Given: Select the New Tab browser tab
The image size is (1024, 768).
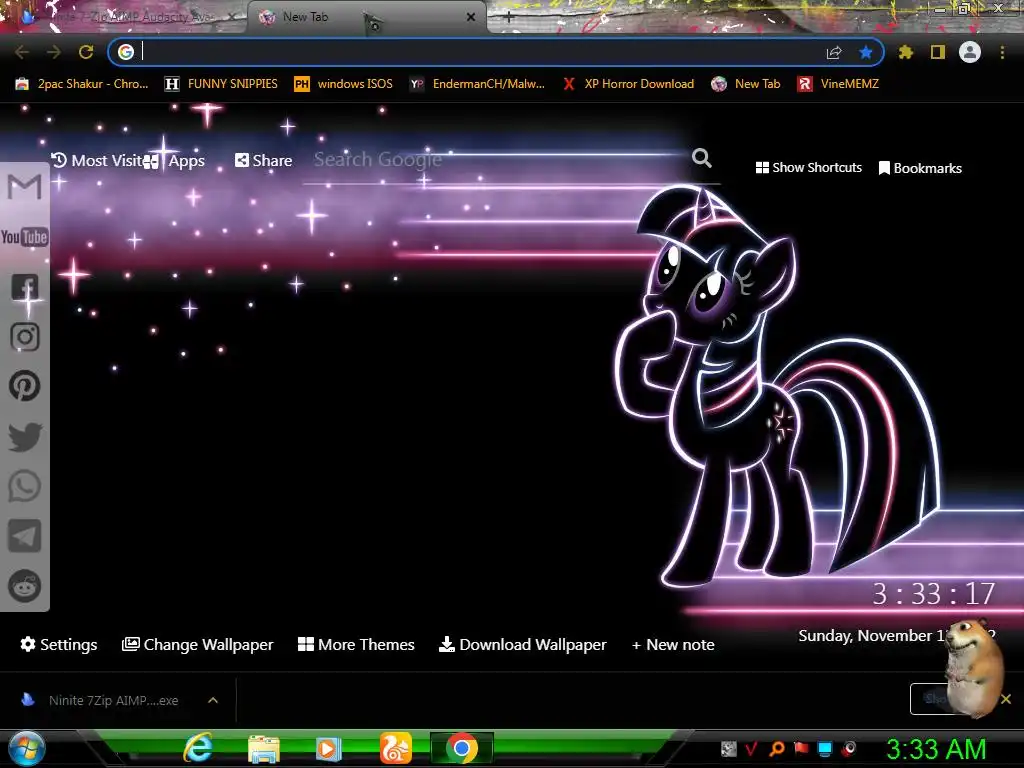Looking at the screenshot, I should tap(366, 17).
